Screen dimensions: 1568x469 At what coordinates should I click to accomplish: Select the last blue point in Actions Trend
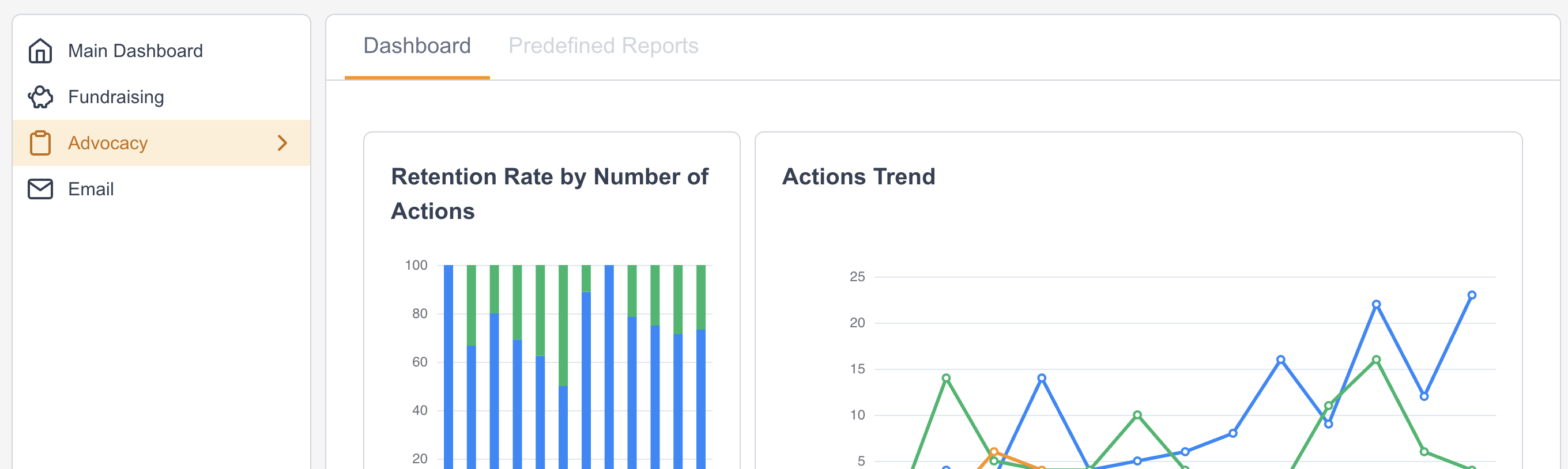coord(1471,295)
